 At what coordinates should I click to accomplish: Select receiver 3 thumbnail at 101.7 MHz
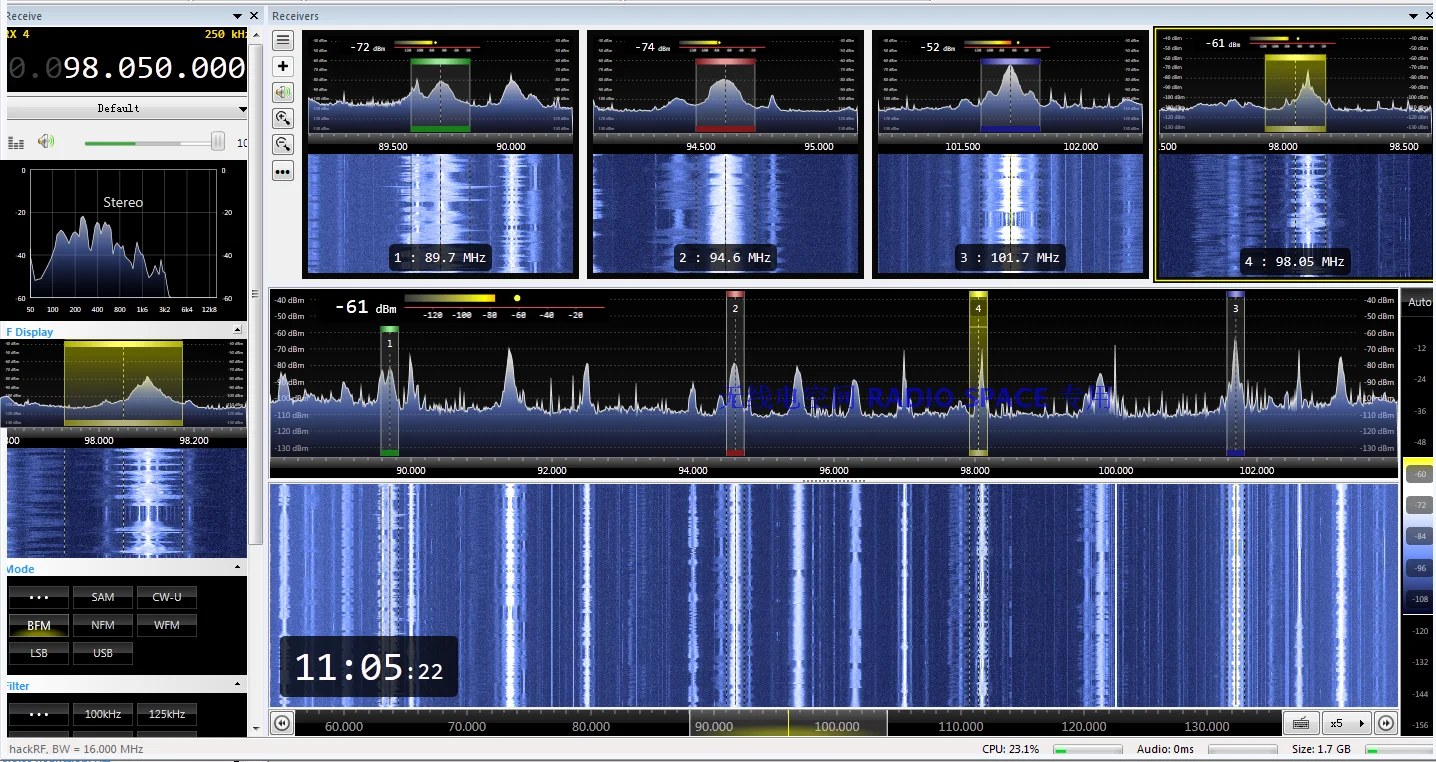click(x=1010, y=153)
